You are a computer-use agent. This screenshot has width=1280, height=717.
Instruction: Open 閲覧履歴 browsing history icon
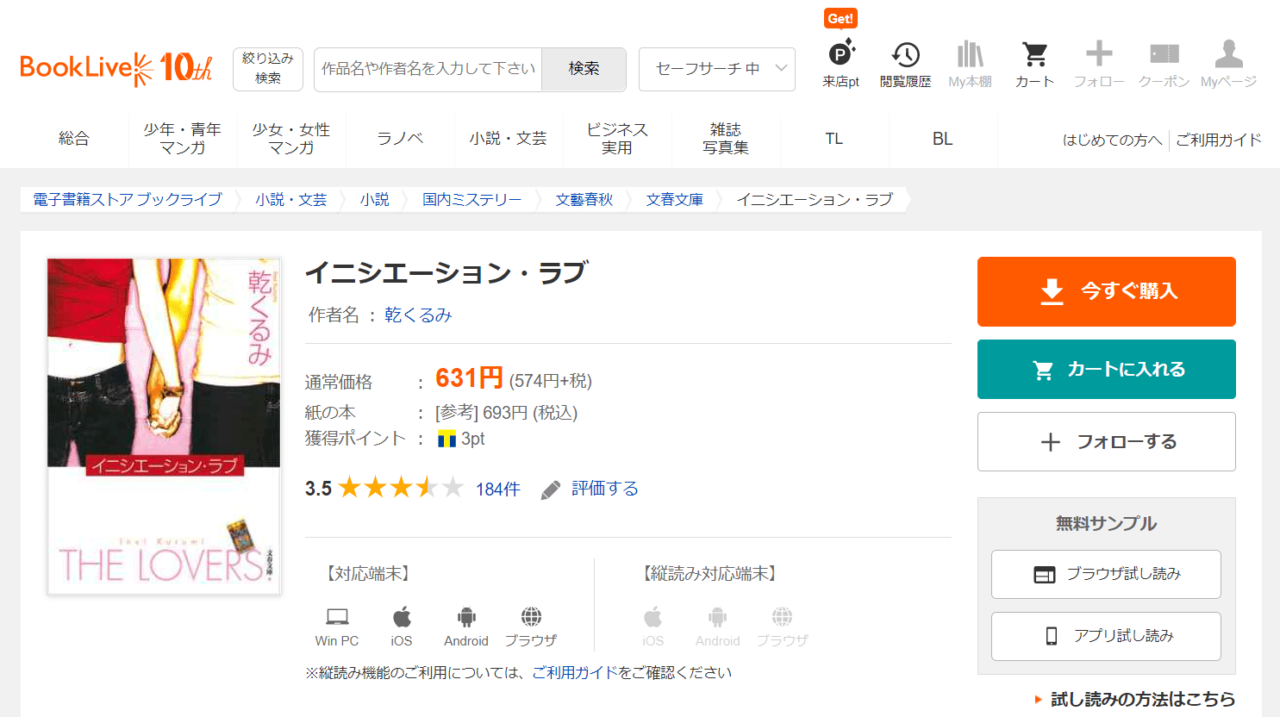point(905,64)
